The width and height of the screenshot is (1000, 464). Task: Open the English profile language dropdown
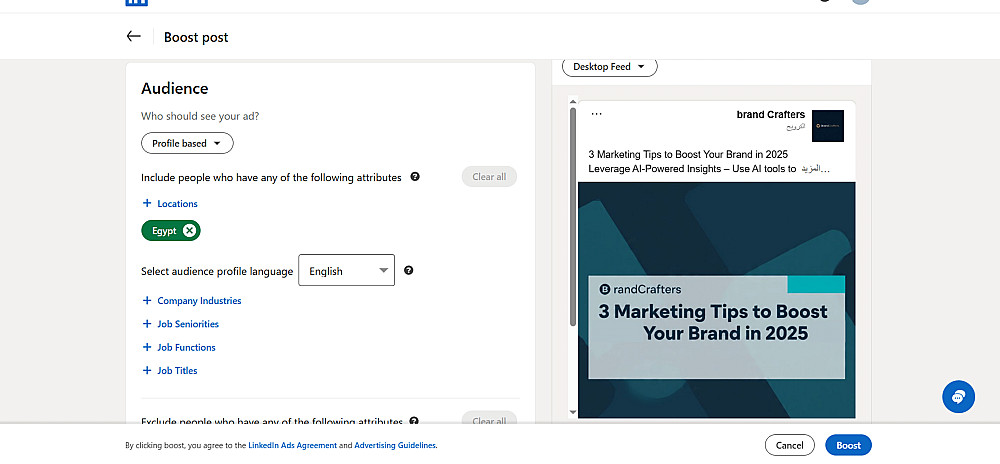point(346,270)
